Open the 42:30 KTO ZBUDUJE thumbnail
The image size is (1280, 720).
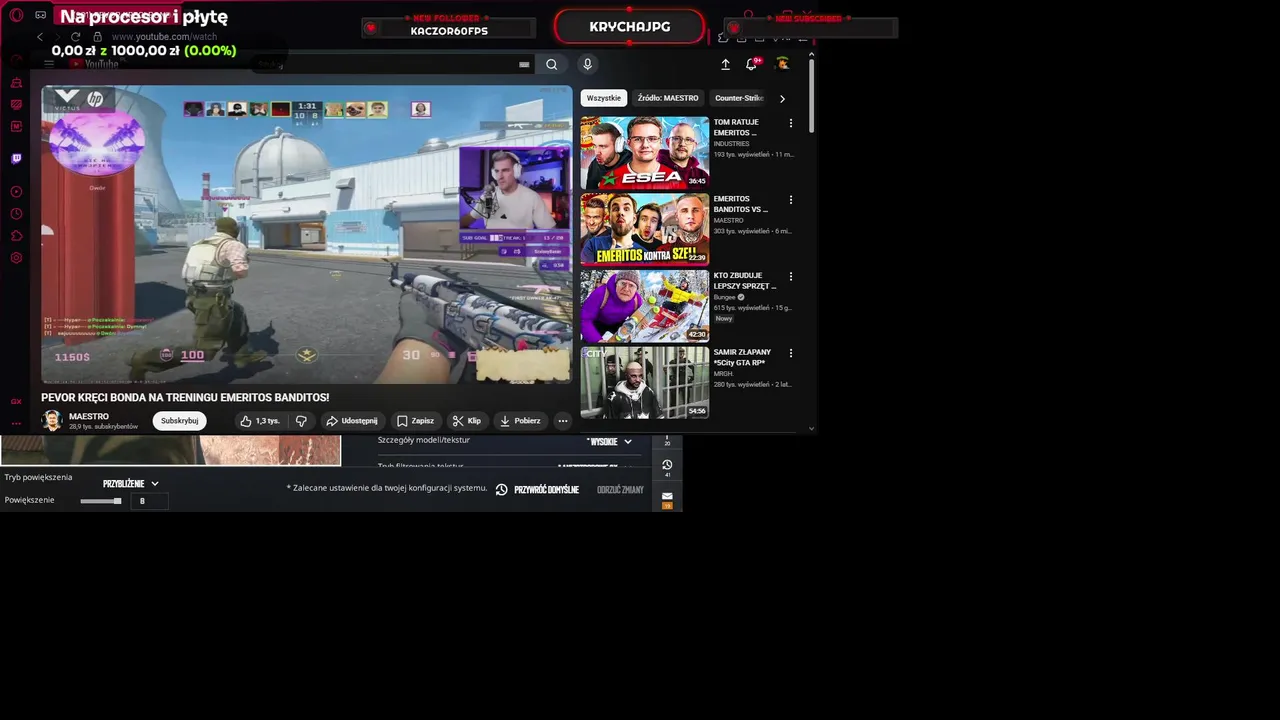[645, 306]
